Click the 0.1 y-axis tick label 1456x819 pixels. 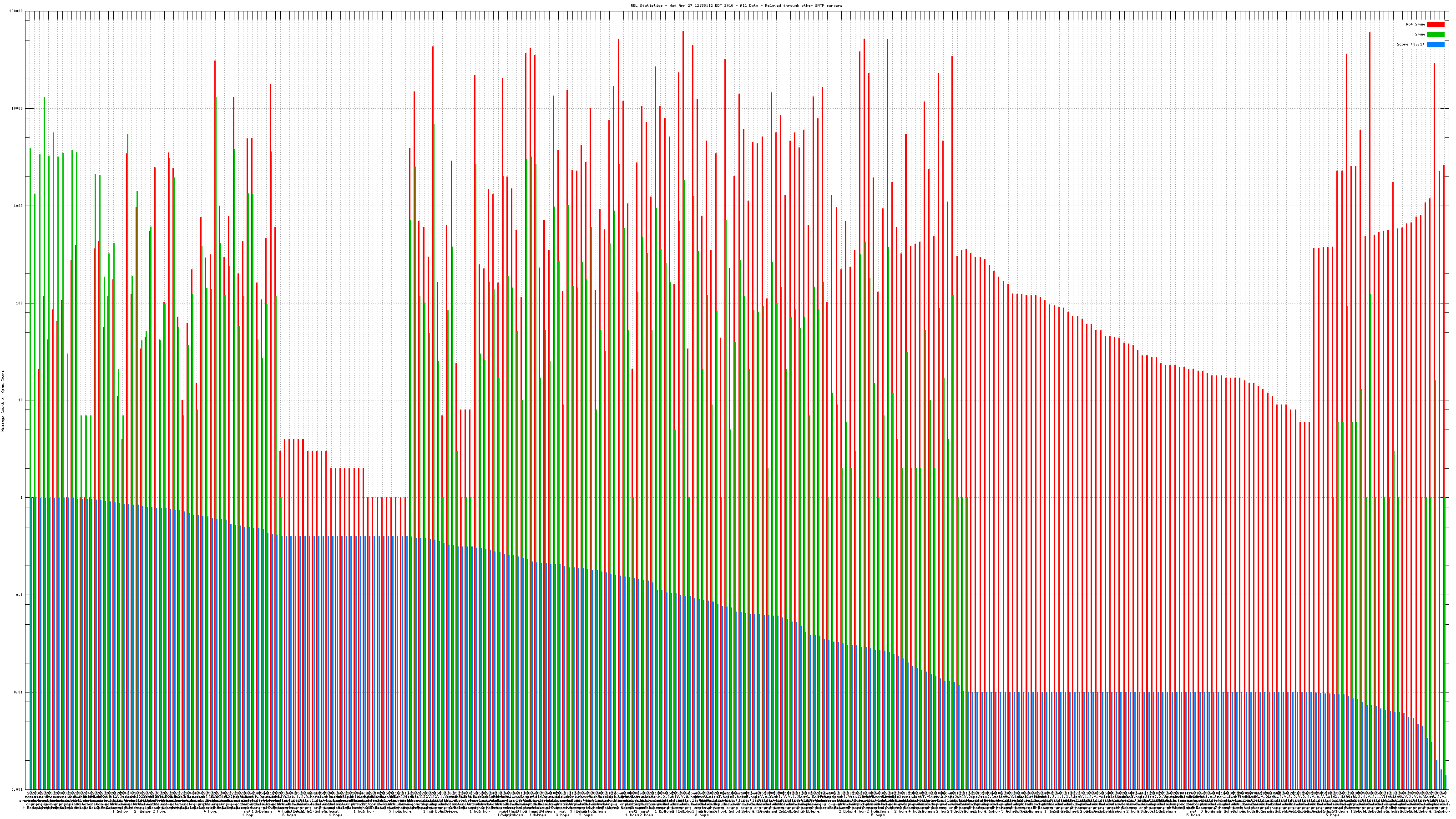(x=20, y=595)
